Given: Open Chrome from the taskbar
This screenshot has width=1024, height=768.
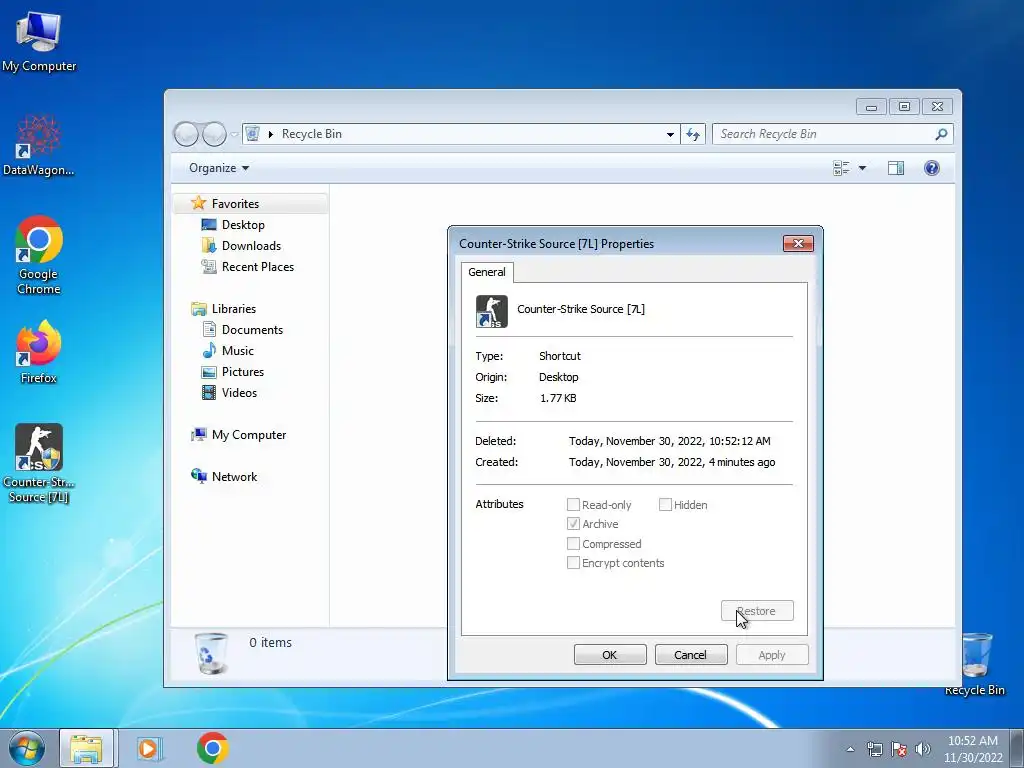Looking at the screenshot, I should pyautogui.click(x=212, y=748).
